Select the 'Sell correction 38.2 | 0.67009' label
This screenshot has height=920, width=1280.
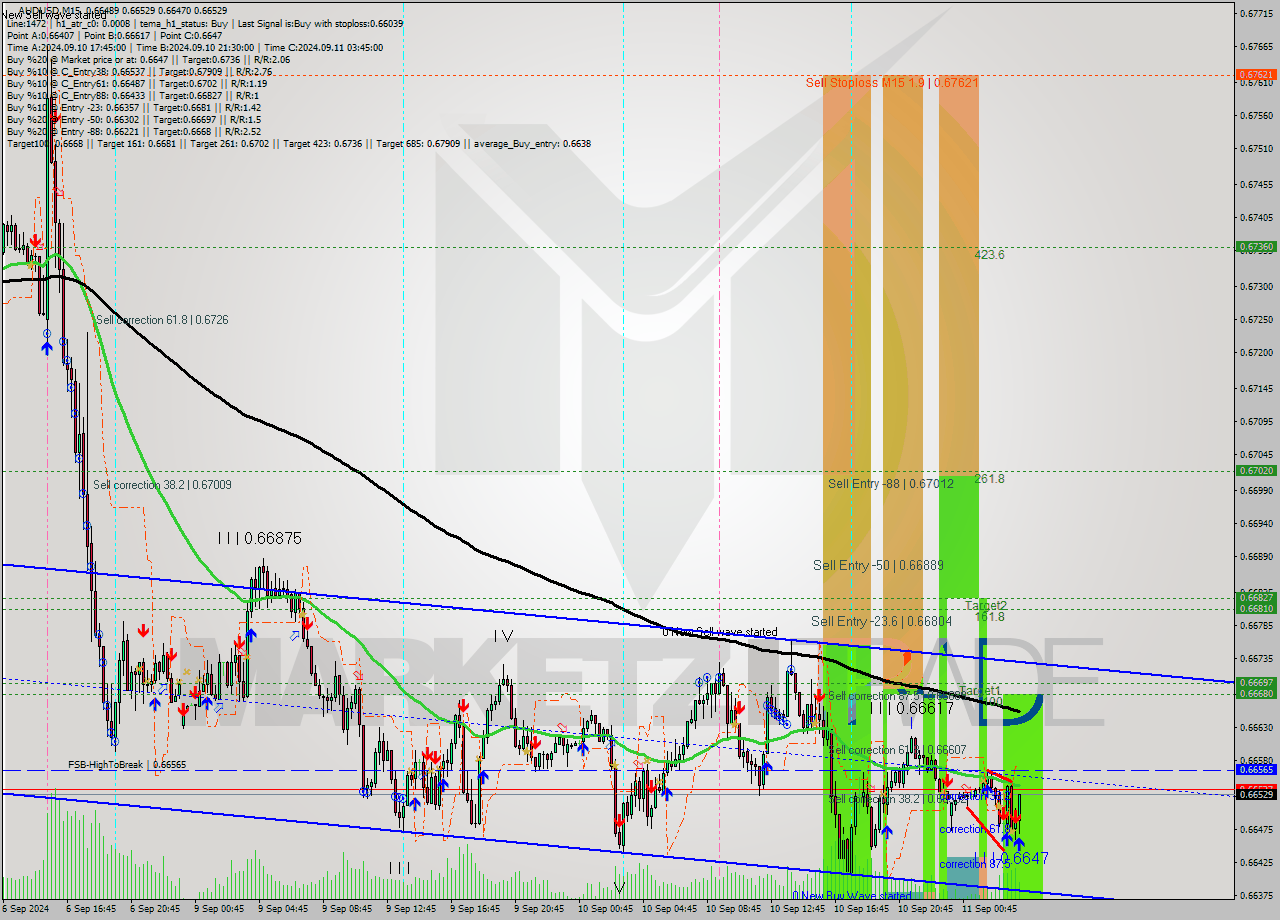click(162, 485)
